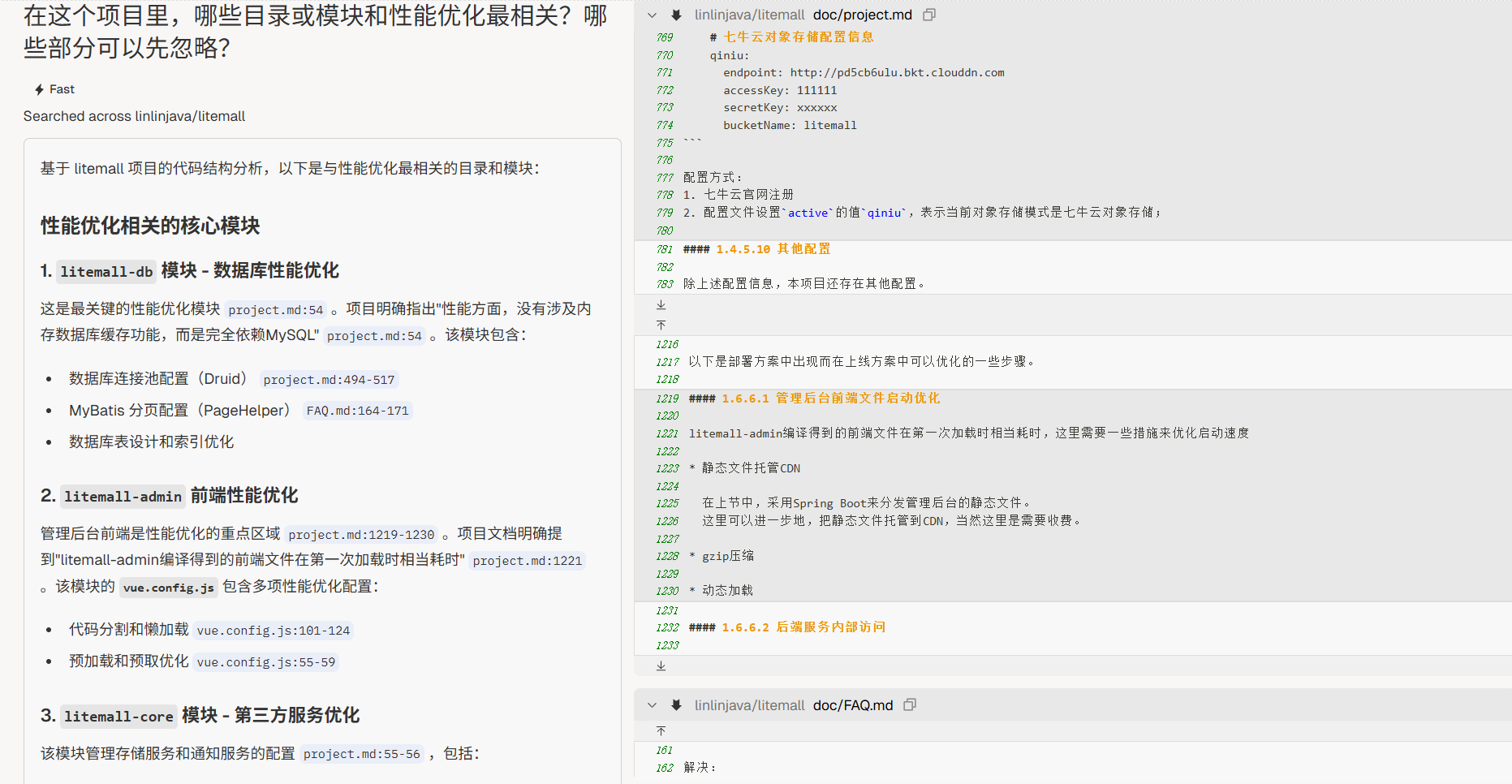The height and width of the screenshot is (784, 1512).
Task: Expand hidden lines below line 1233
Action: tap(661, 666)
